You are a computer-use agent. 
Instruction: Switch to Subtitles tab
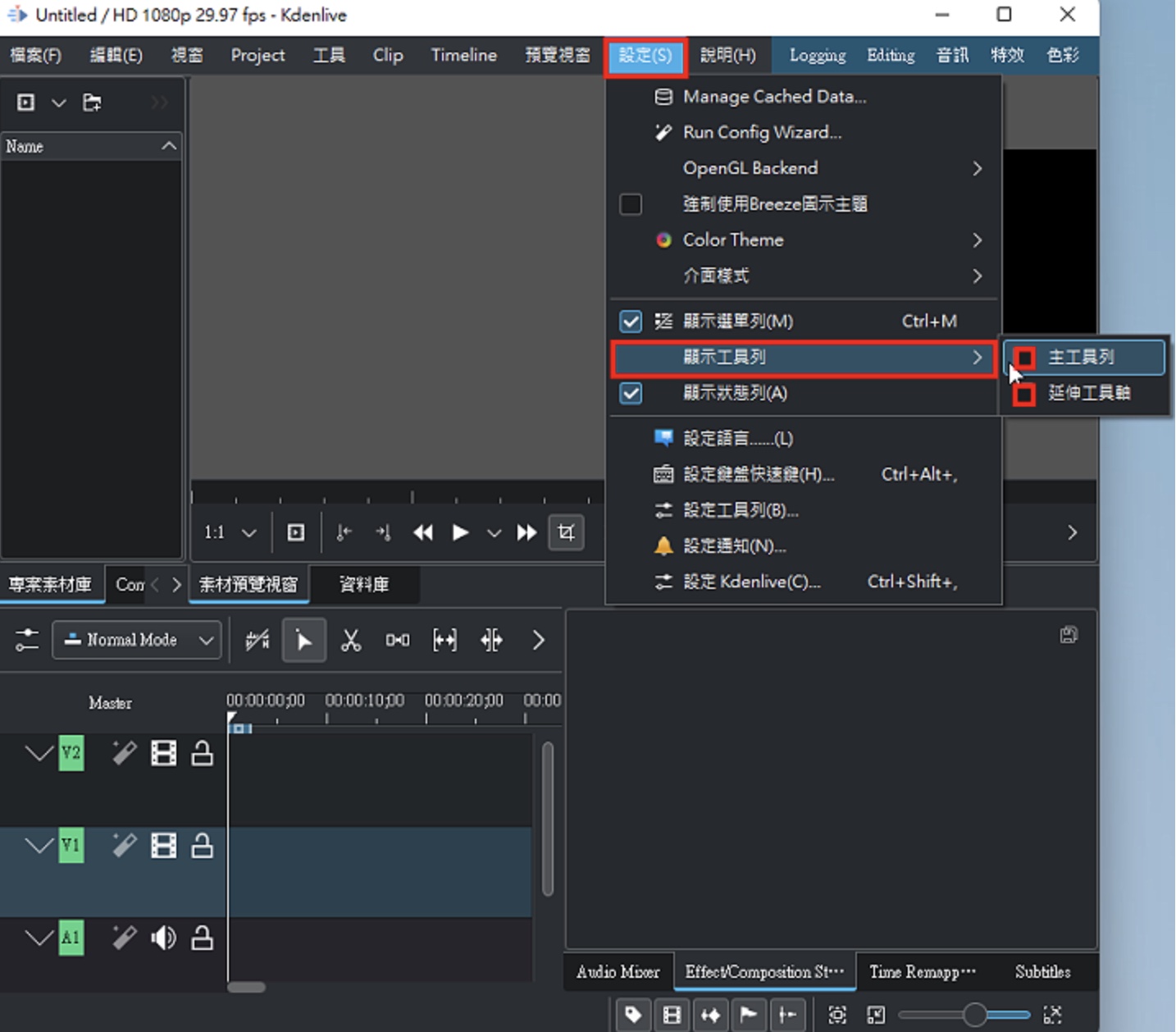point(1042,972)
